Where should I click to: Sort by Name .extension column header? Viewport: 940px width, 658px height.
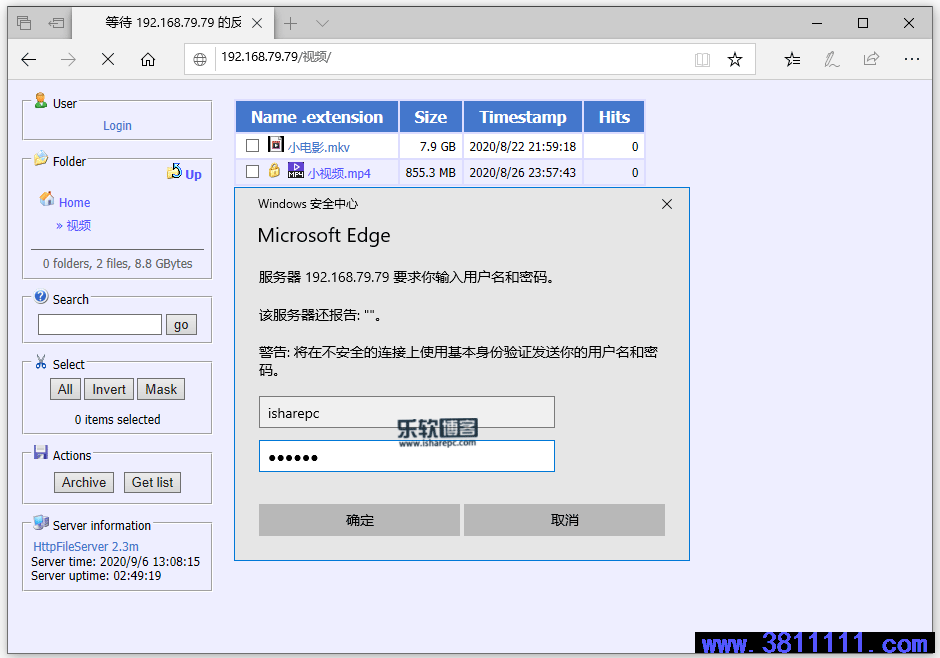pyautogui.click(x=317, y=117)
